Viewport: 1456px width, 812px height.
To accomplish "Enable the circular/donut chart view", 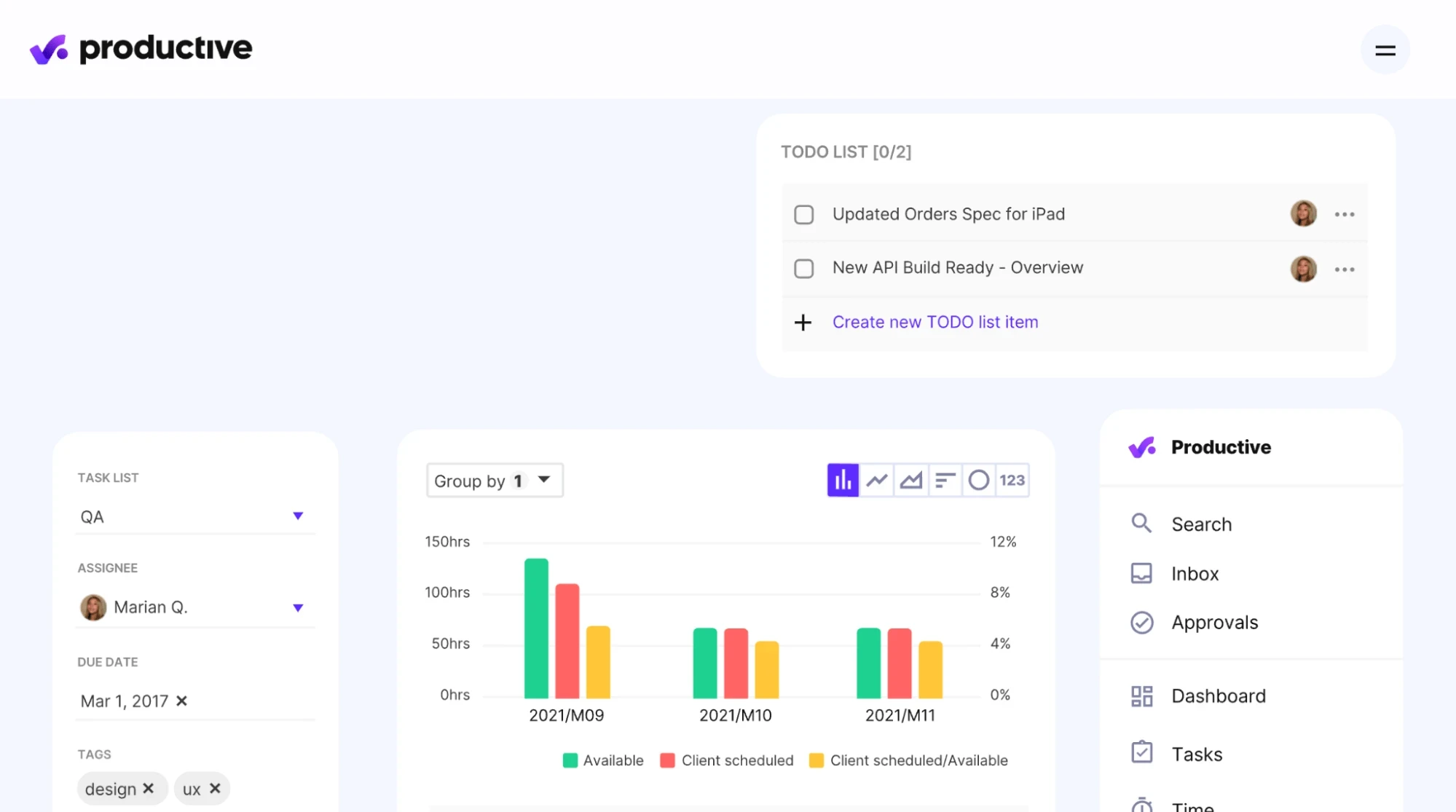I will pyautogui.click(x=978, y=479).
